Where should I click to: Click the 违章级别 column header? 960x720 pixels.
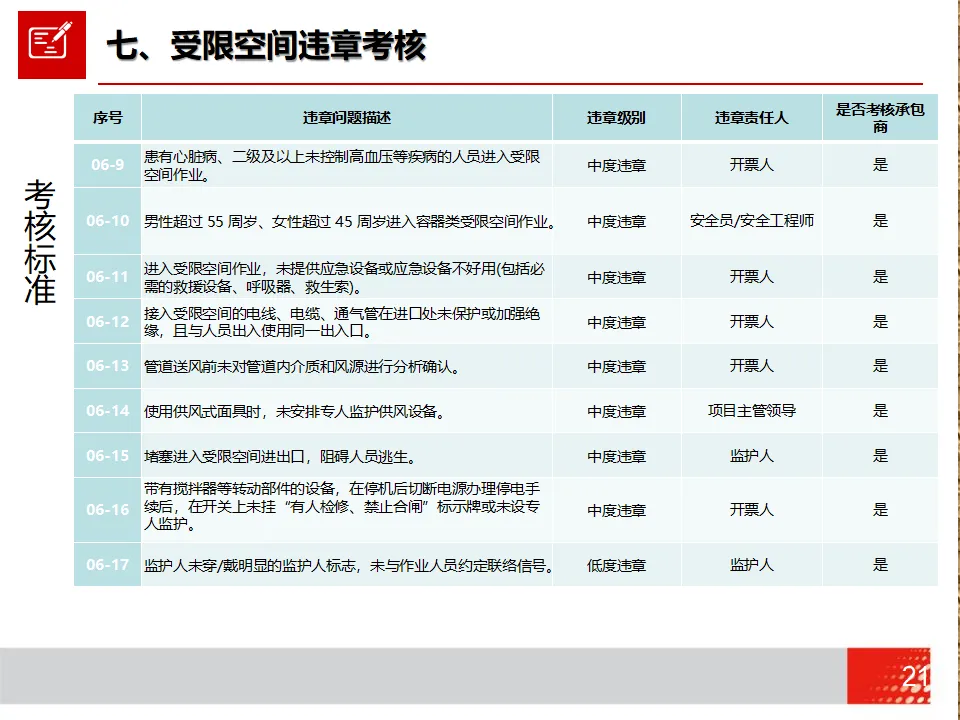[617, 118]
